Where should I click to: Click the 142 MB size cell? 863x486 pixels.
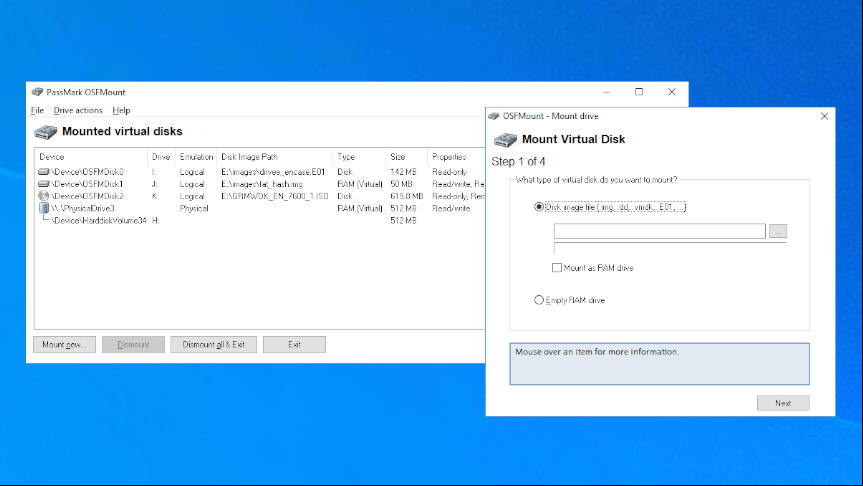point(403,172)
